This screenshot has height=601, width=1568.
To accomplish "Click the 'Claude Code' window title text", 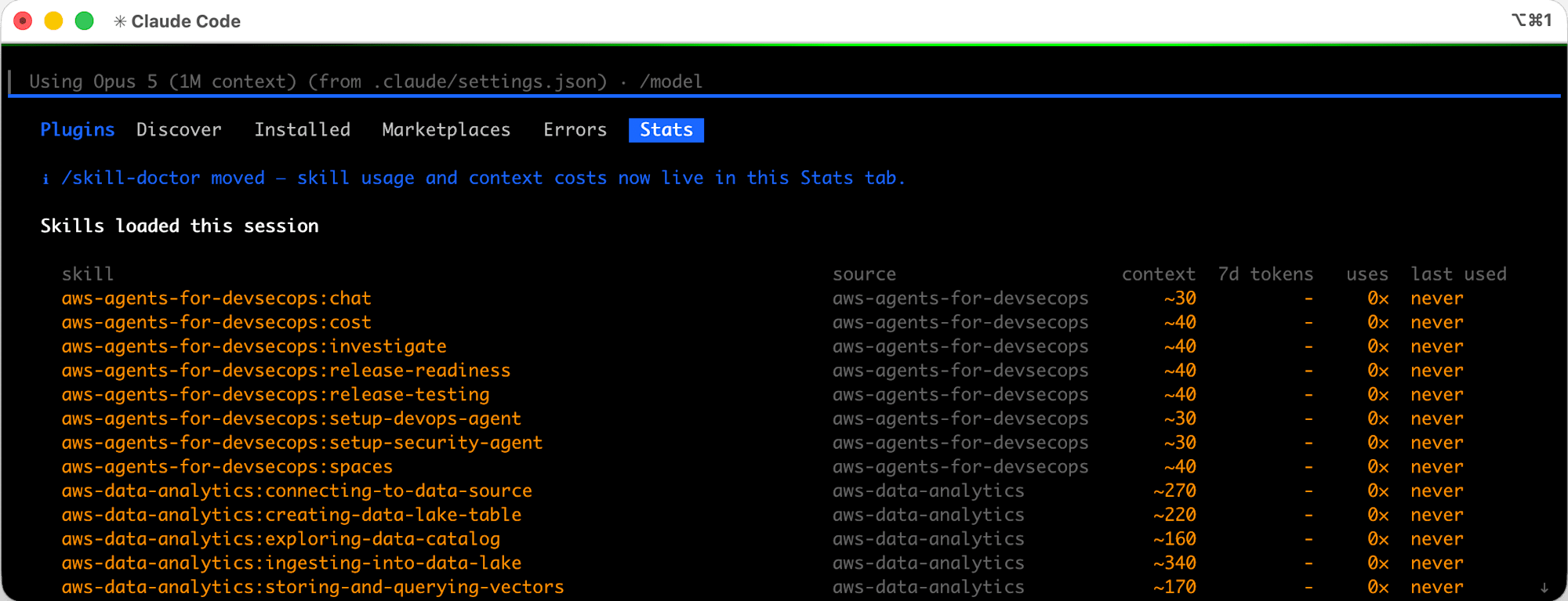I will click(186, 21).
